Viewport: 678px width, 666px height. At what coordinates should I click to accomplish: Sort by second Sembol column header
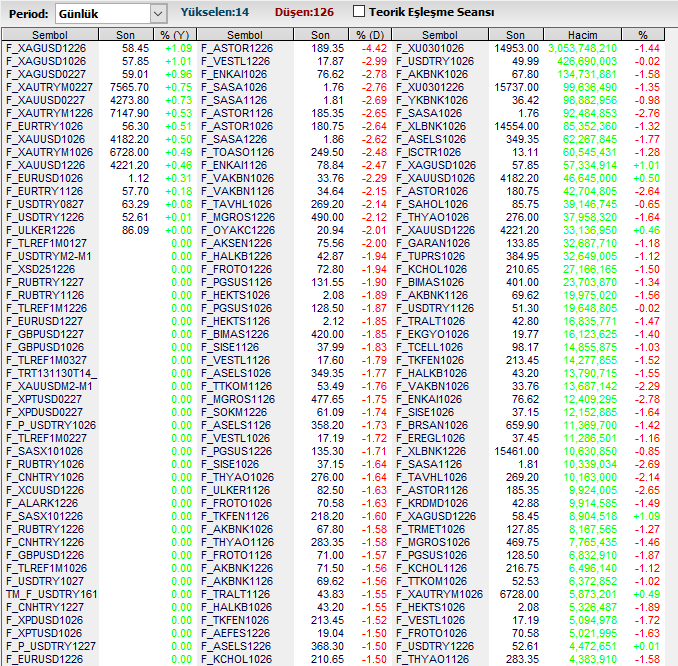[x=245, y=35]
